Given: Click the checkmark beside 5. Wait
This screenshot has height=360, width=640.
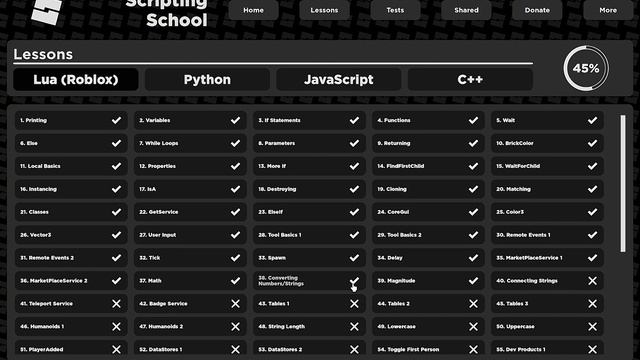Looking at the screenshot, I should click(x=592, y=120).
